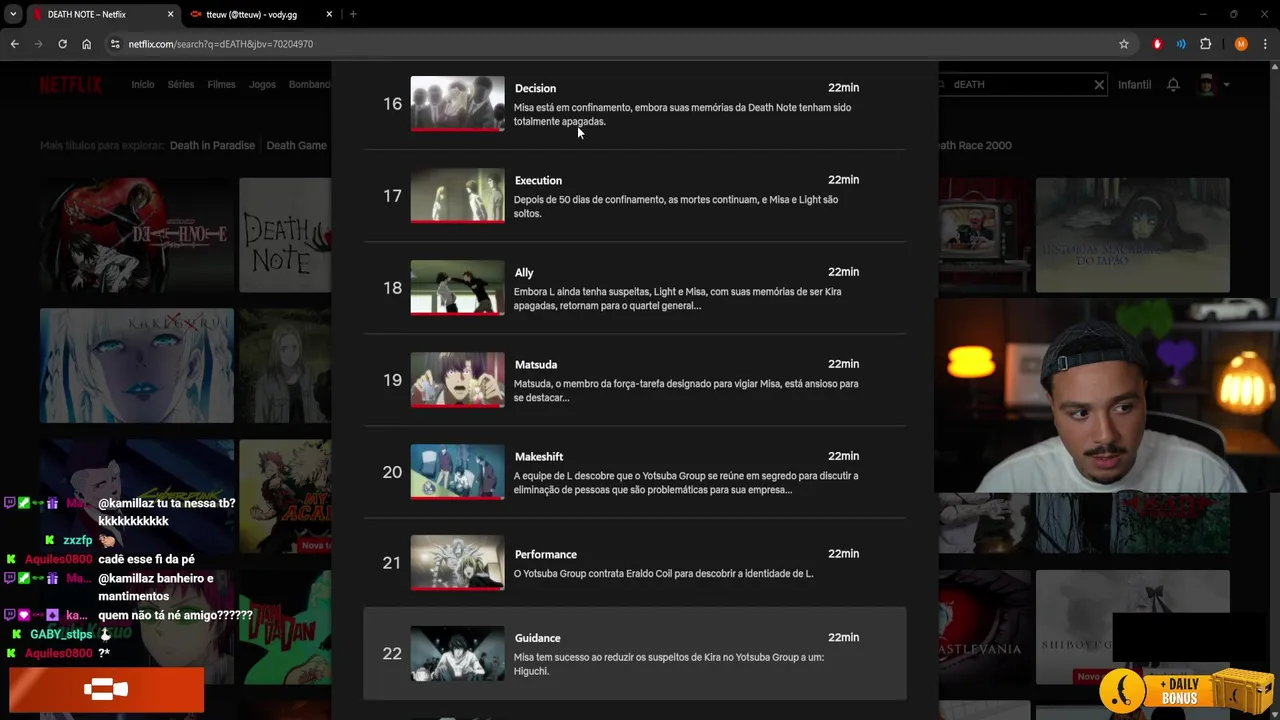1280x720 pixels.
Task: Reload the Netflix page
Action: [62, 44]
